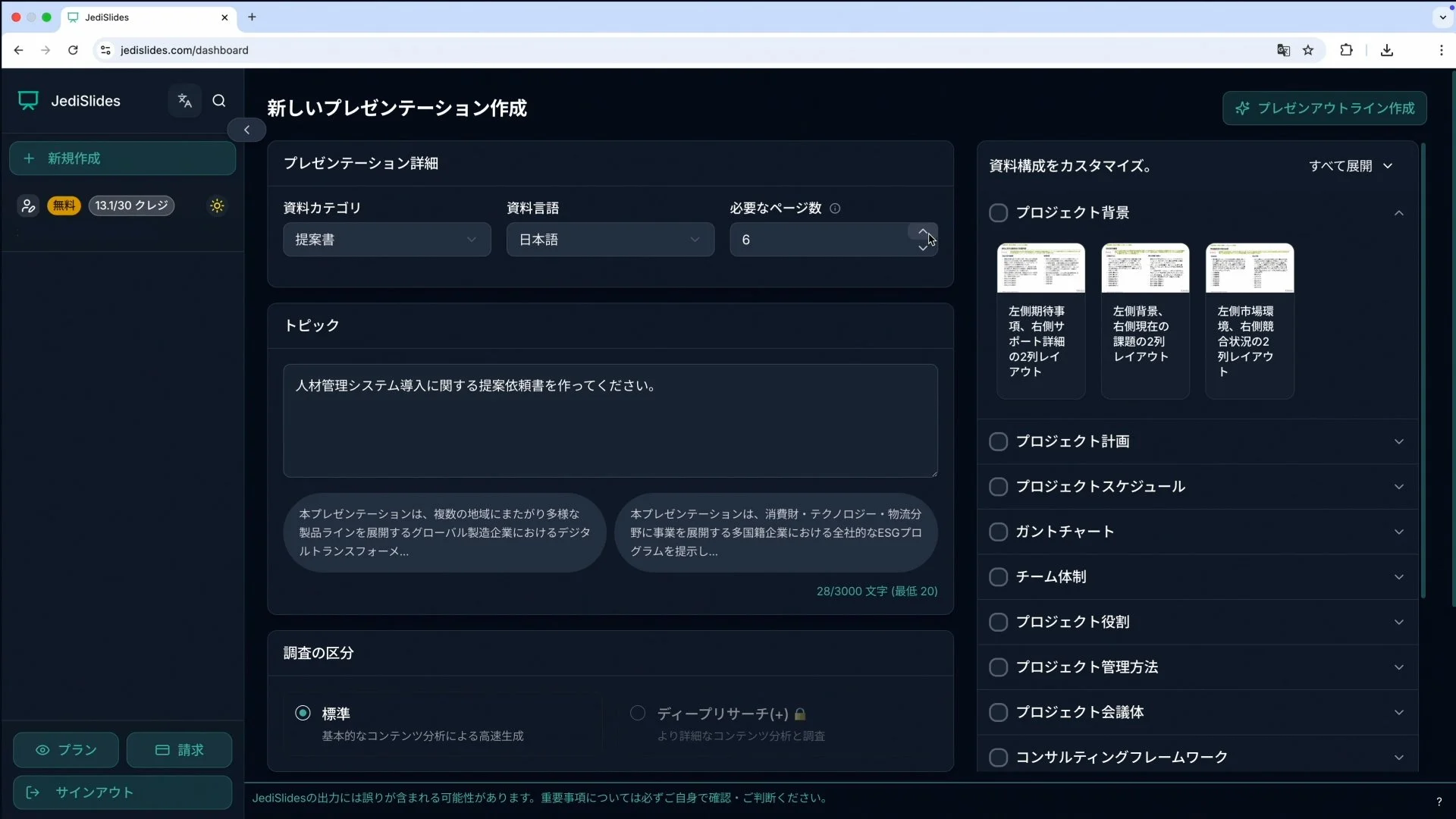The height and width of the screenshot is (819, 1456).
Task: Bookmark the page with the star icon
Action: click(1308, 50)
